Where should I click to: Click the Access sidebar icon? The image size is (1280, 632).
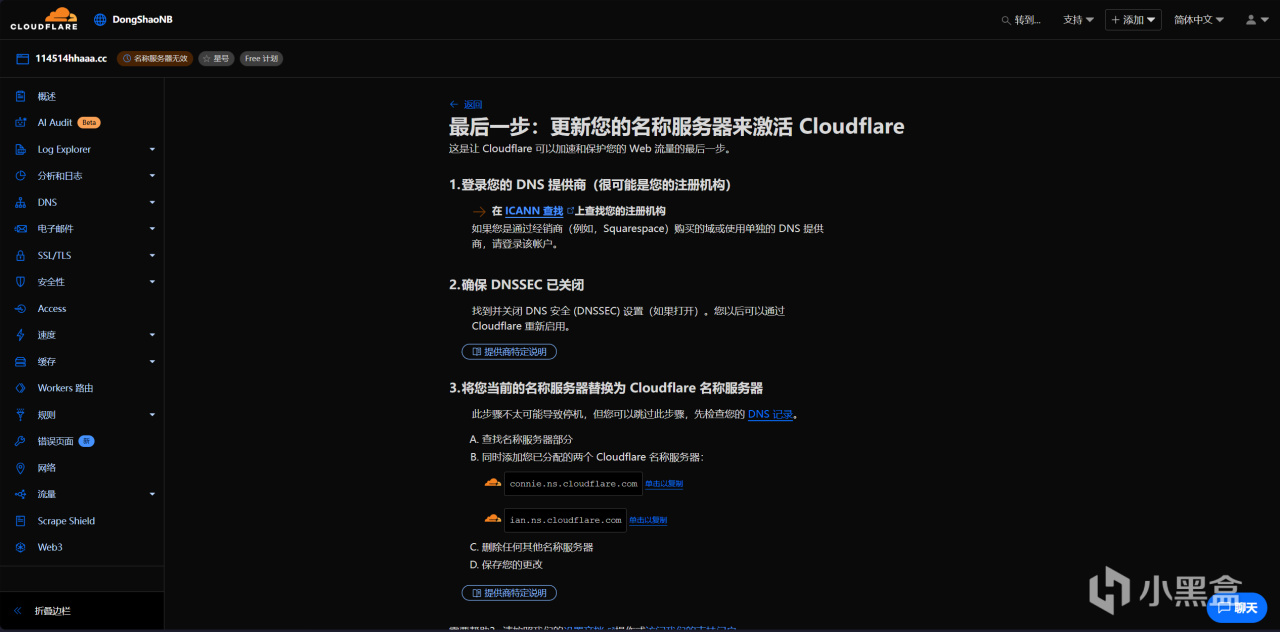tap(21, 308)
